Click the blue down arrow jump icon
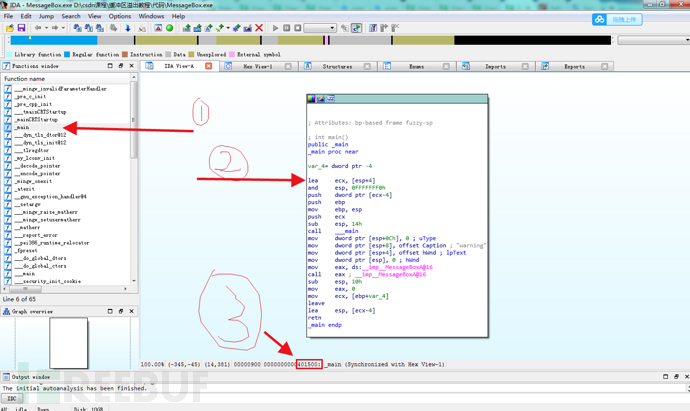690x411 pixels. [128, 28]
